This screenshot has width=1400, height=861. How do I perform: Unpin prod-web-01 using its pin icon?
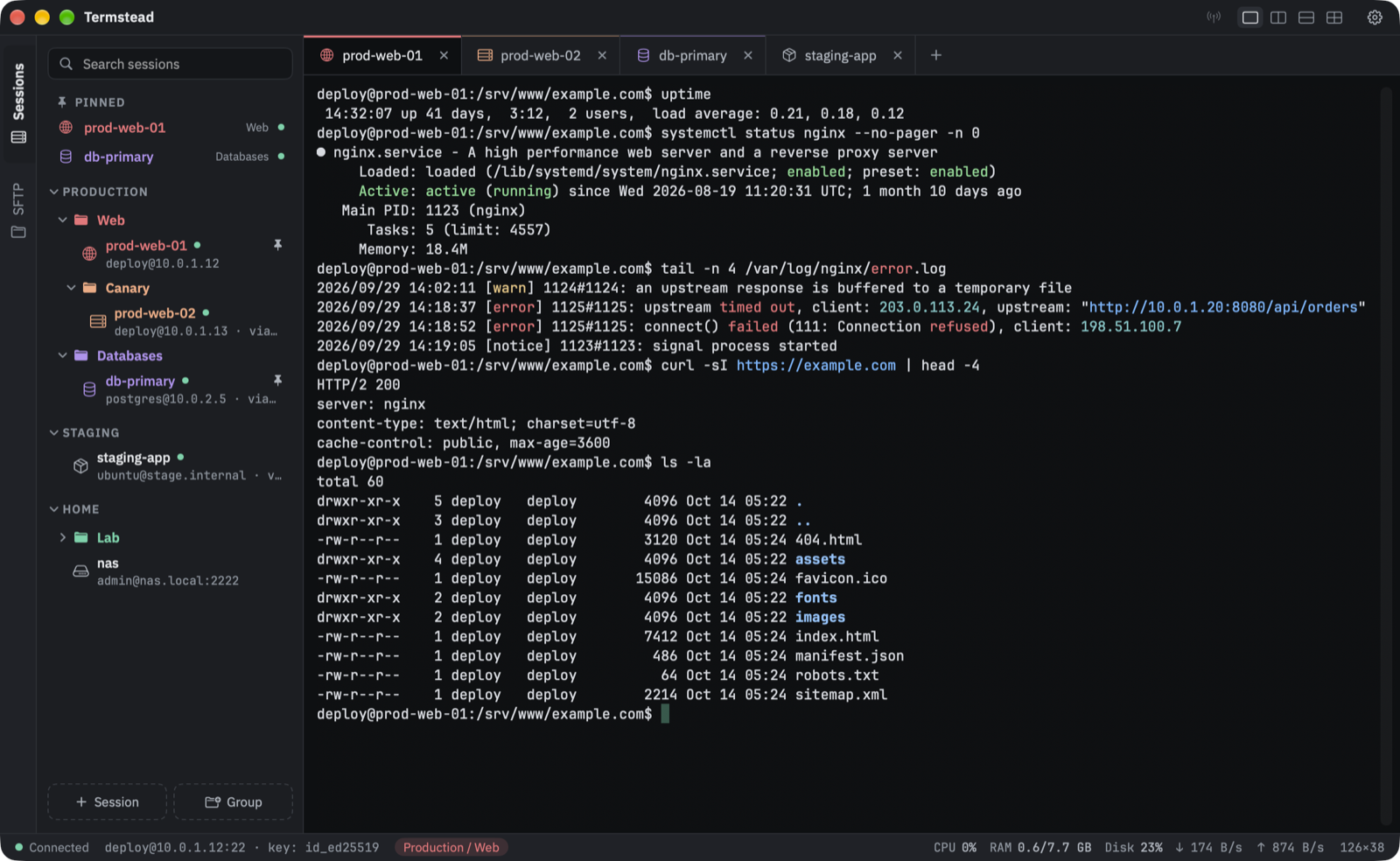[277, 245]
